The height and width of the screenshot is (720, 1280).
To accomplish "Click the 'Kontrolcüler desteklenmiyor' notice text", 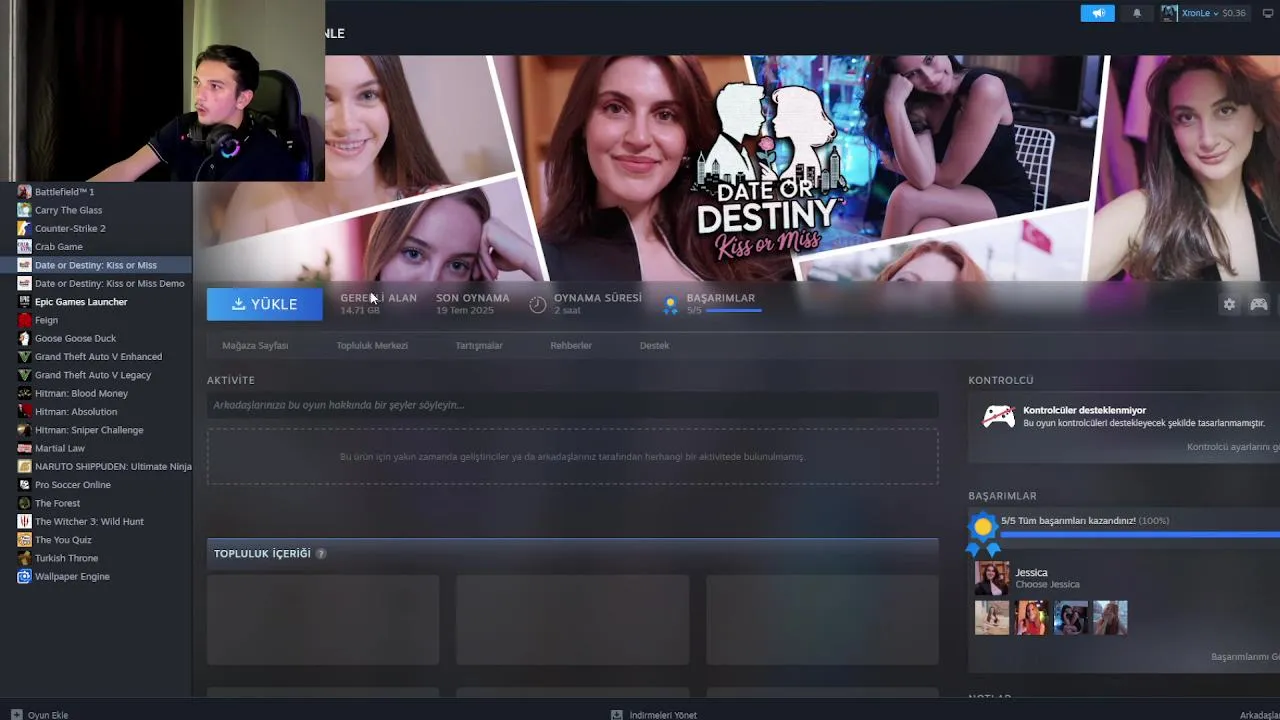I will click(1084, 410).
